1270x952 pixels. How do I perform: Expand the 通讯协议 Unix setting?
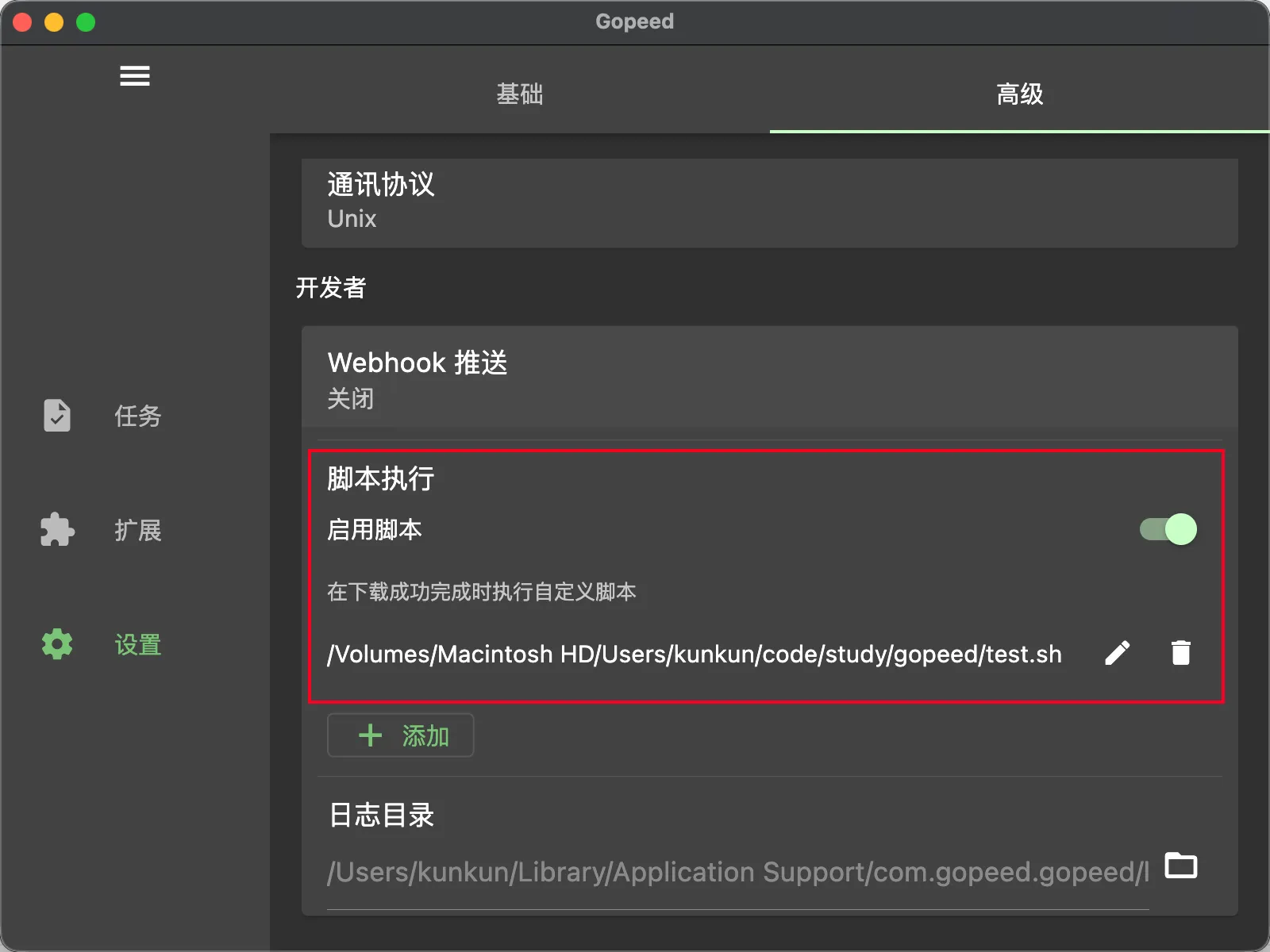click(x=768, y=202)
